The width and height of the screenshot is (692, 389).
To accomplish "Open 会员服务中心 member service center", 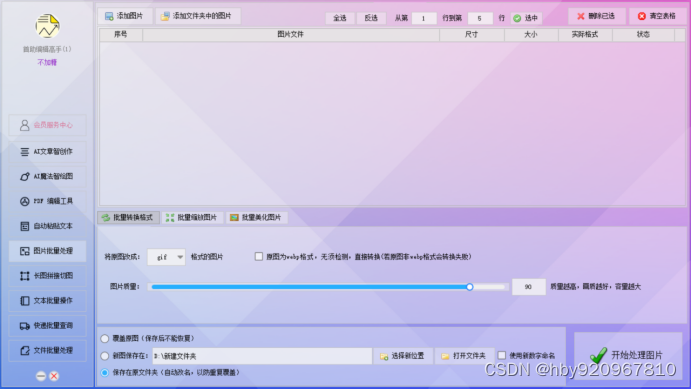I will coord(47,125).
